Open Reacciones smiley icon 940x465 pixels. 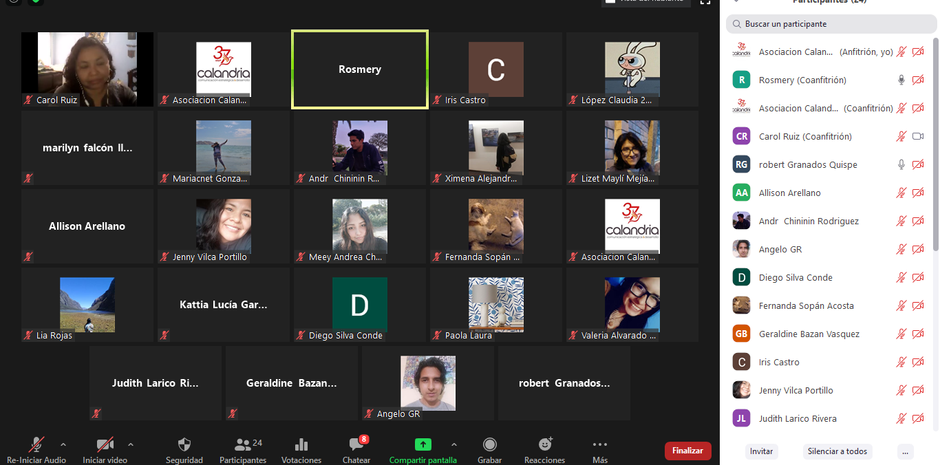(x=545, y=445)
